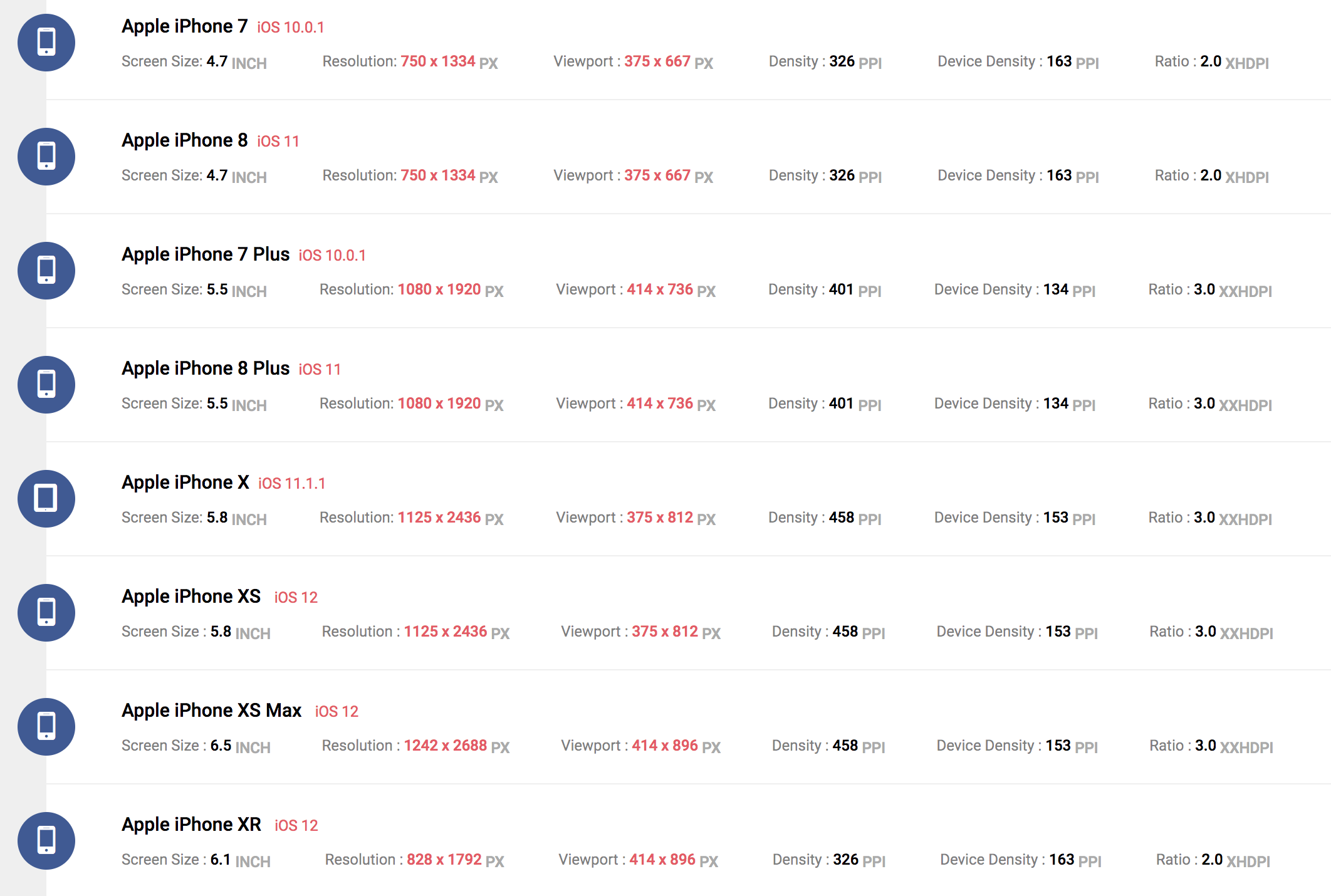
Task: Click the 2.0 XHDPI ratio for iPhone 8
Action: [1234, 176]
